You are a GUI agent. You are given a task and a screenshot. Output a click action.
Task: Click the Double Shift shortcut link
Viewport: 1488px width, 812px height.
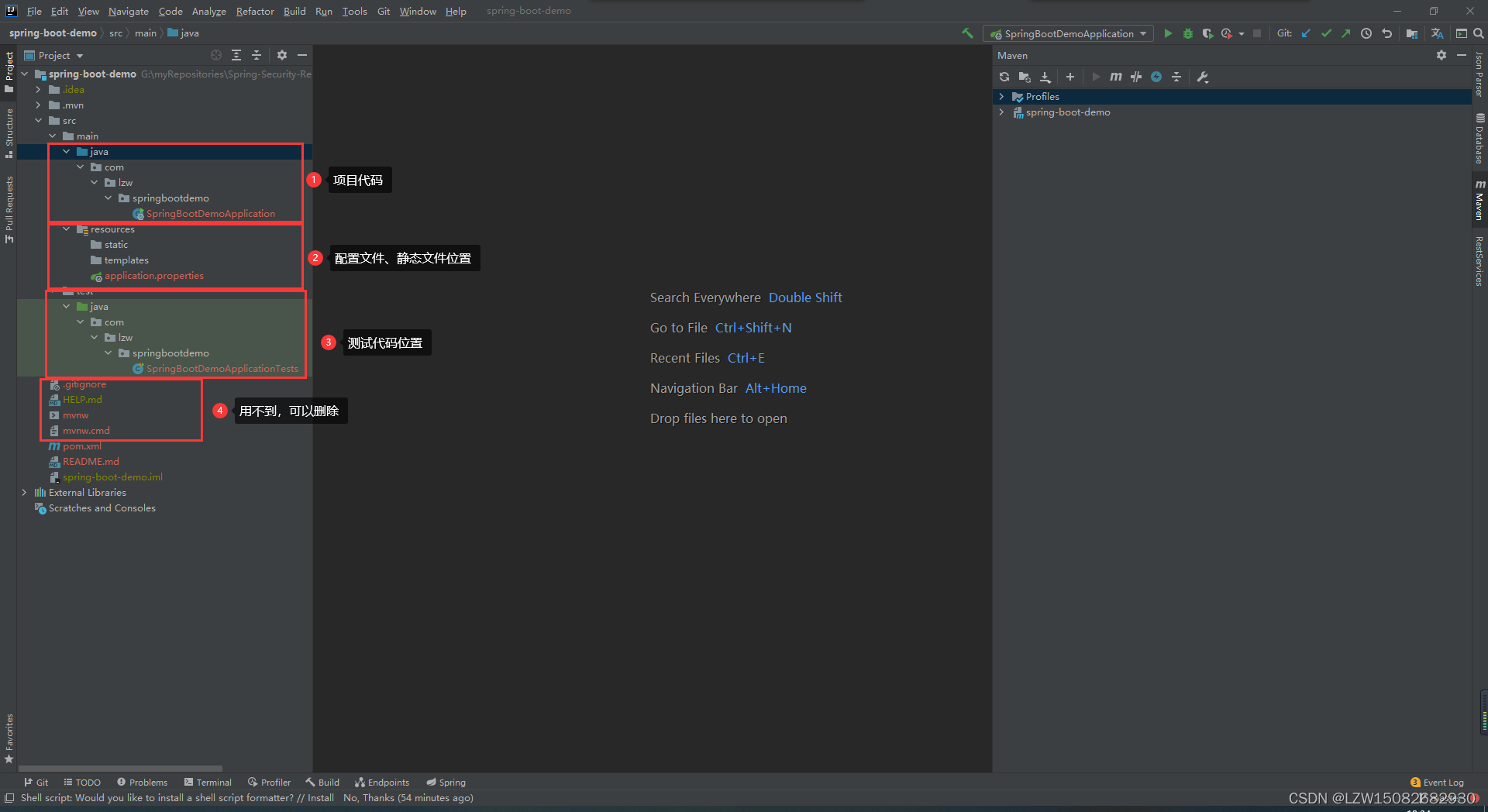(805, 297)
